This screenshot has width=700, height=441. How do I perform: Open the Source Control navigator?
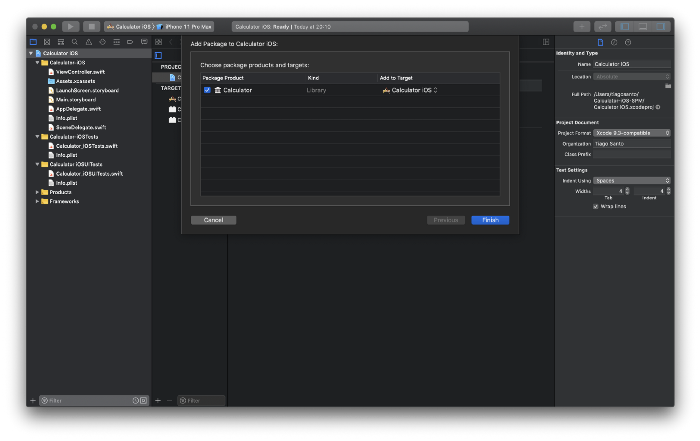[47, 42]
